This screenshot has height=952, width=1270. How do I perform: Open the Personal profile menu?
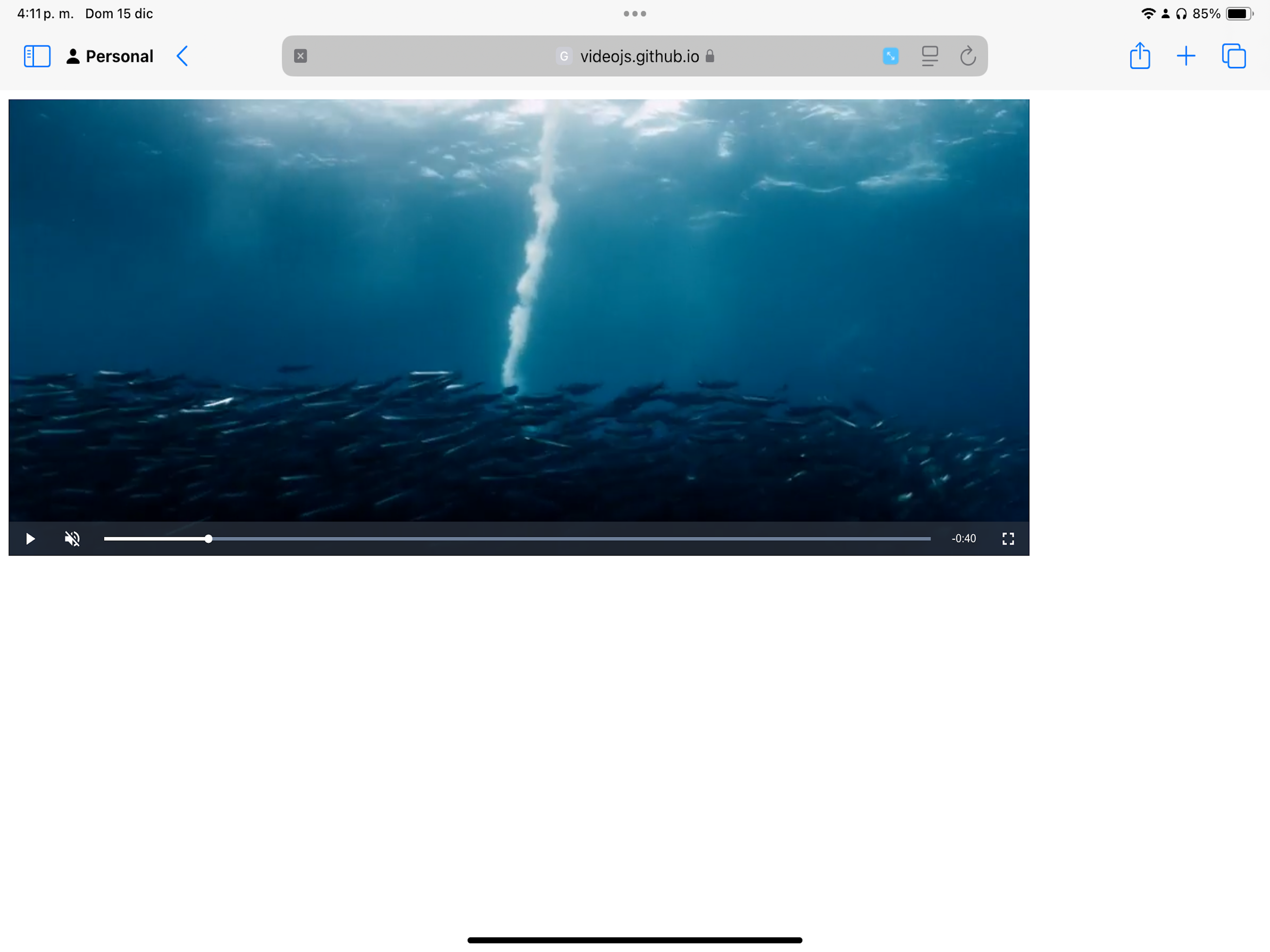pos(110,56)
